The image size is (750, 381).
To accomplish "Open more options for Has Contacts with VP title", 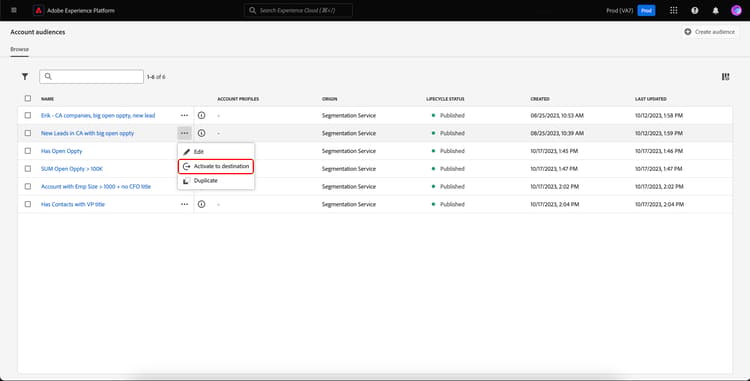I will [x=184, y=204].
